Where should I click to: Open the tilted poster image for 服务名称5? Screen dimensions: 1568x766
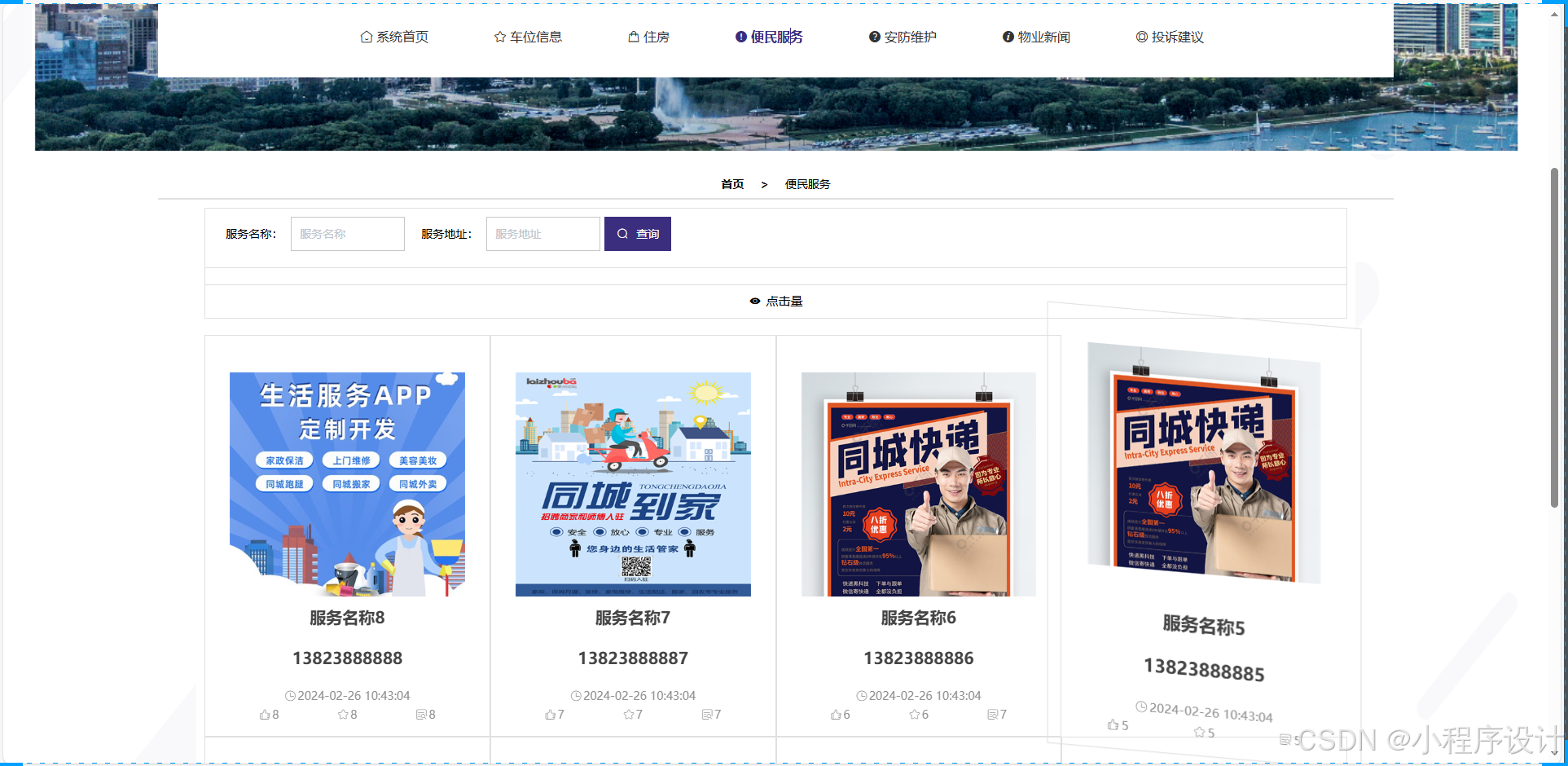coord(1204,463)
